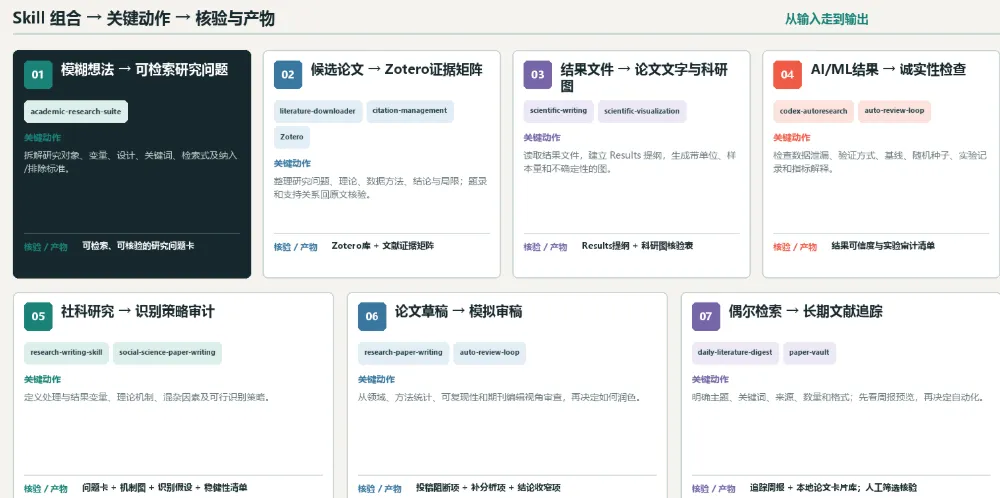Select the research-writing-skill tag
Image resolution: width=1000 pixels, height=498 pixels.
click(x=66, y=353)
